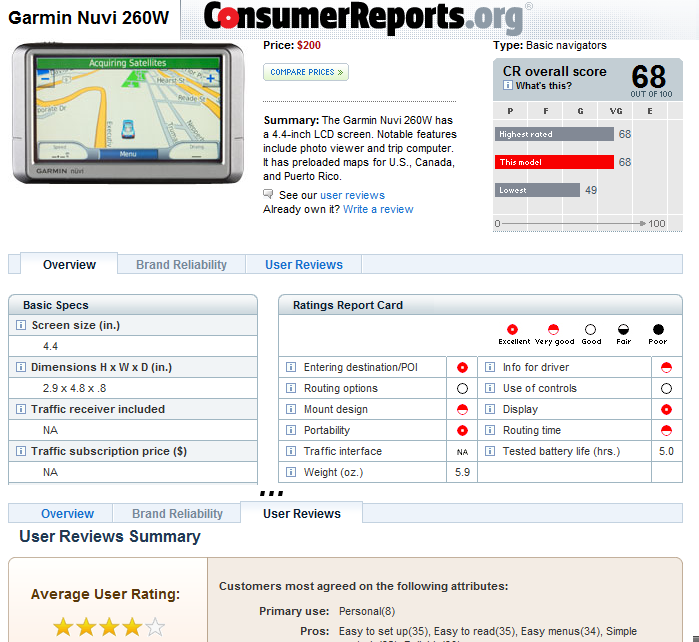The image size is (699, 642).
Task: Switch to the upper User Reviews tab
Action: tap(304, 264)
